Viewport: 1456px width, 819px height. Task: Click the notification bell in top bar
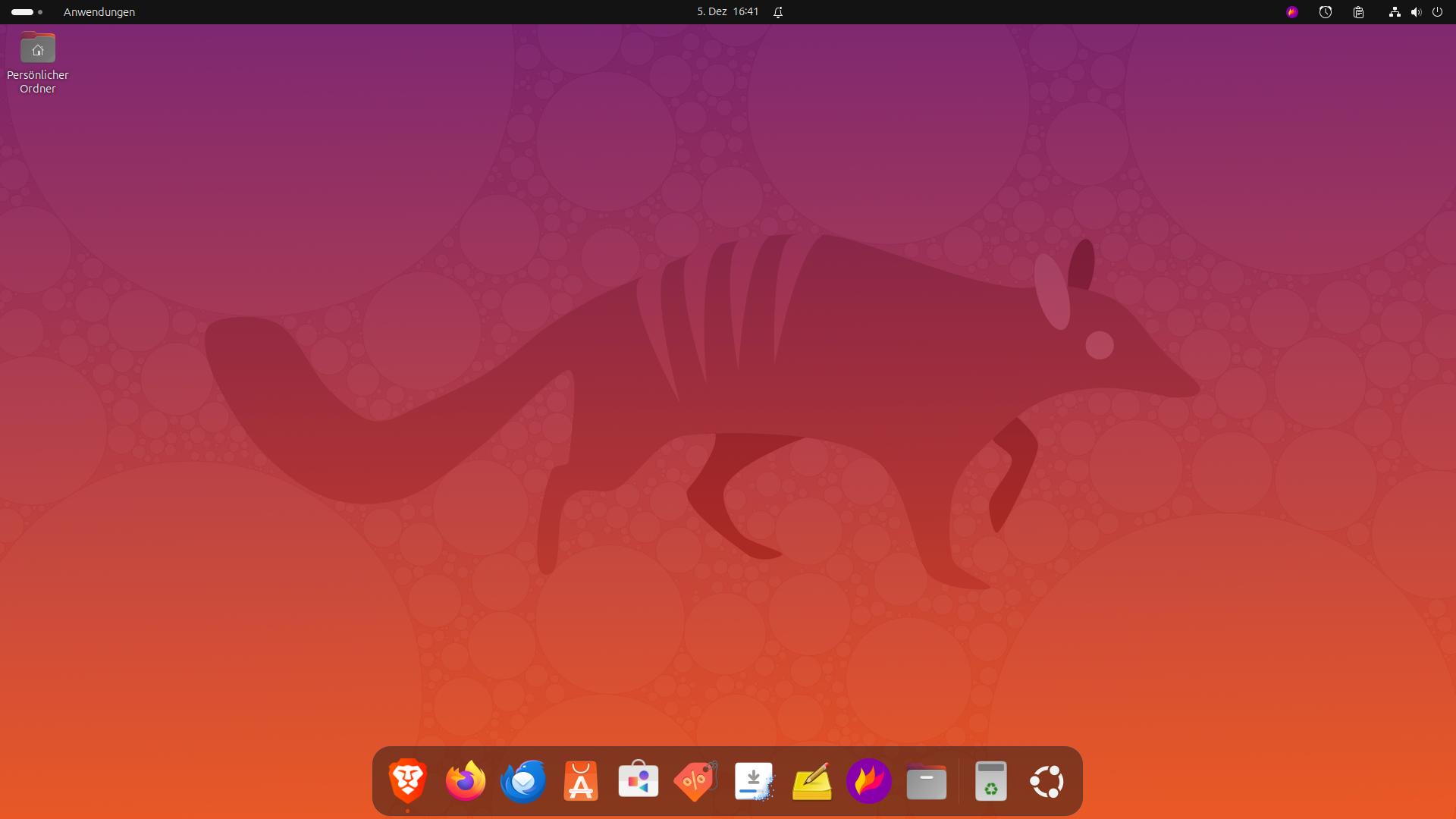pos(778,12)
